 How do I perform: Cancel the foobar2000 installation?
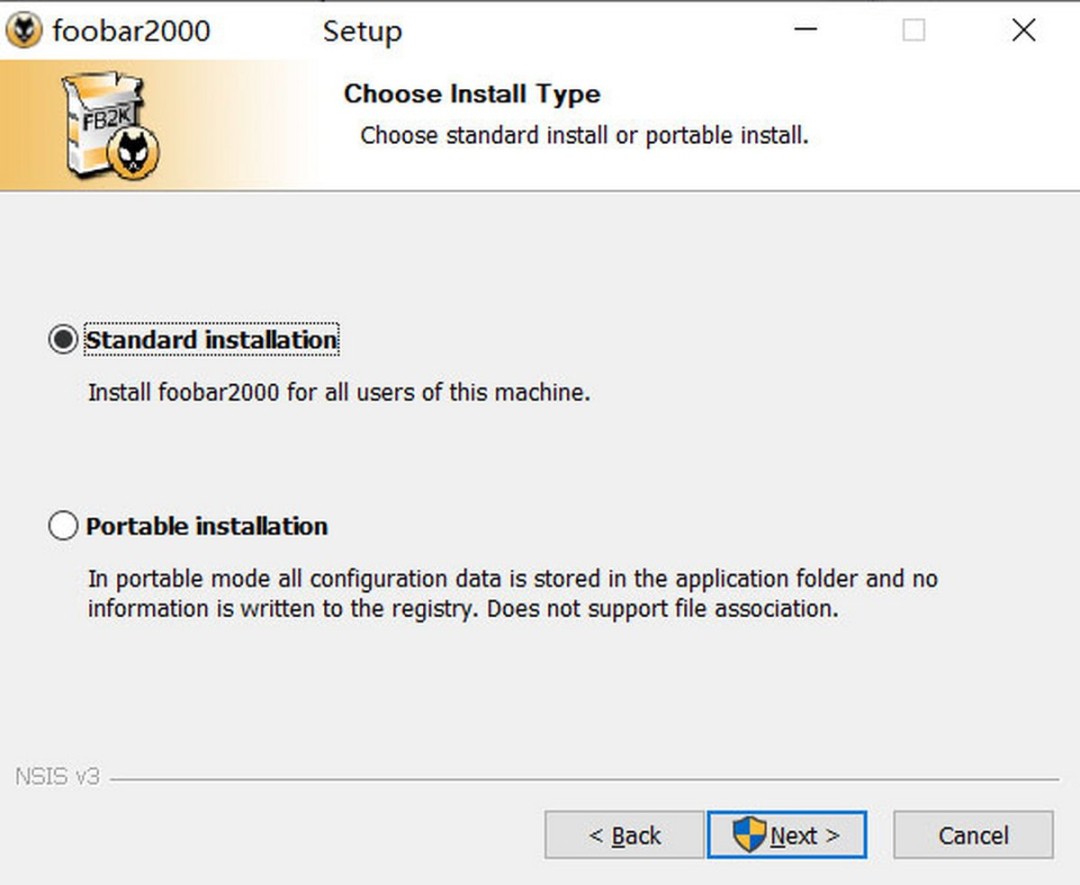point(972,834)
